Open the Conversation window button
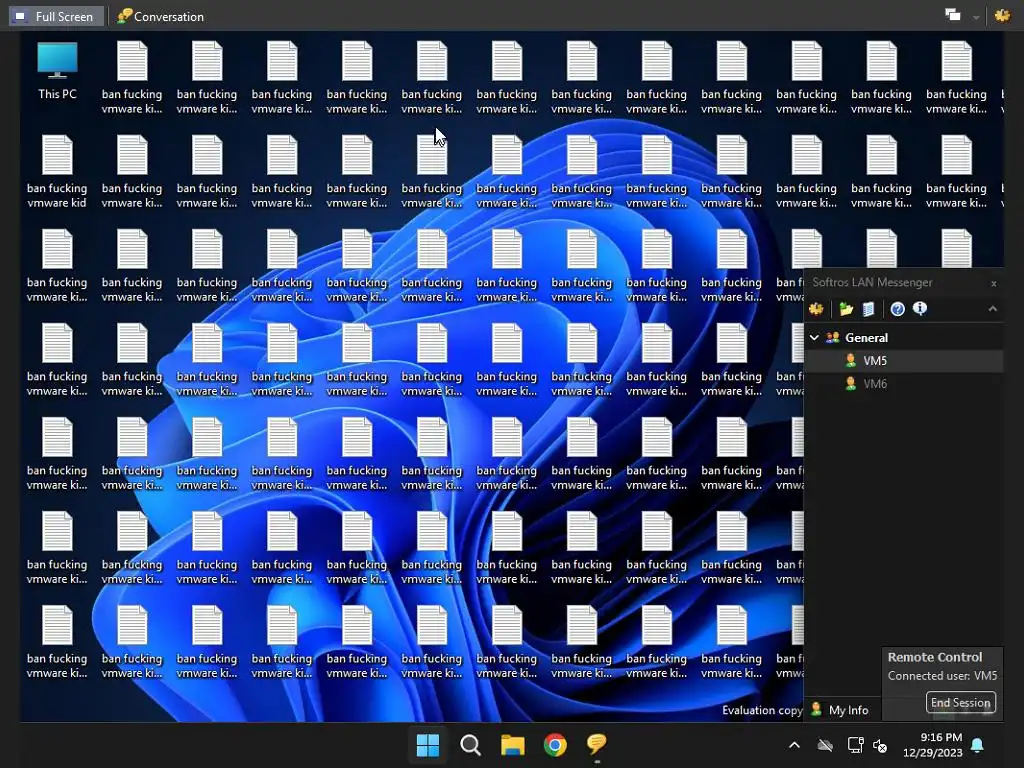 161,16
